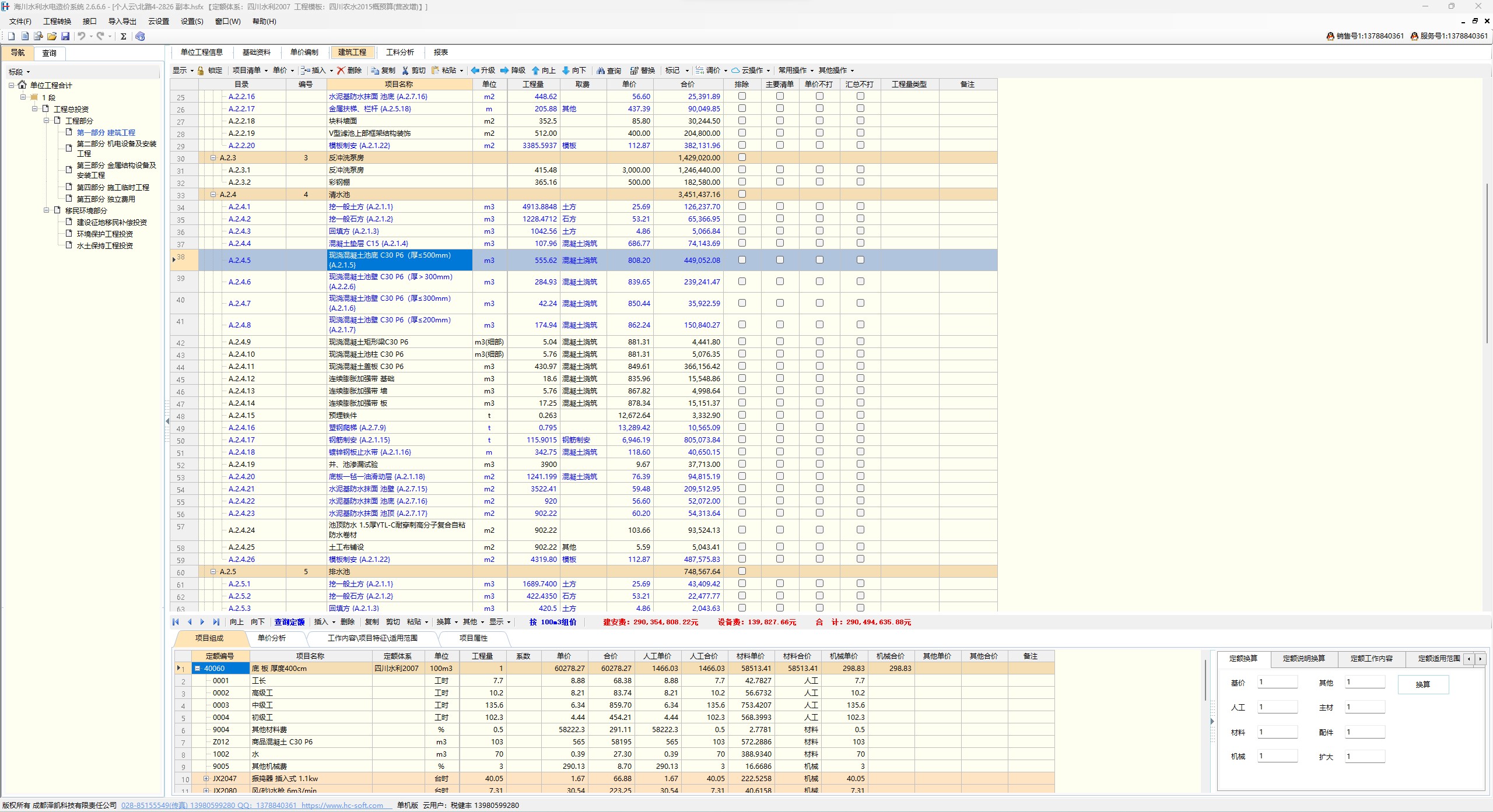Click the 查询 binoculars icon
Screen dimensions: 1493x812
coord(601,71)
